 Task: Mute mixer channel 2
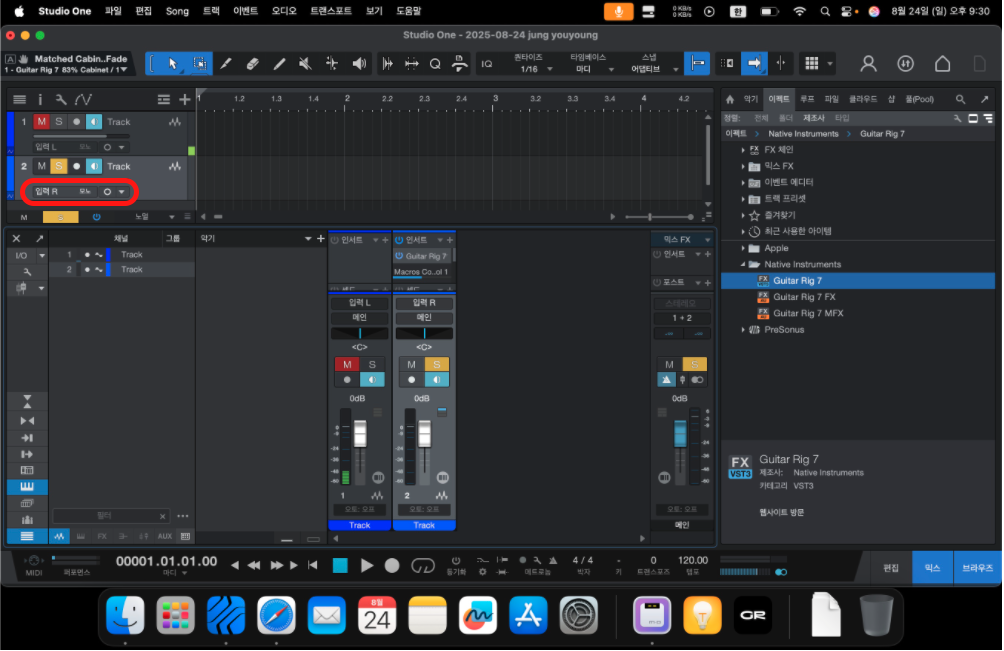point(411,364)
